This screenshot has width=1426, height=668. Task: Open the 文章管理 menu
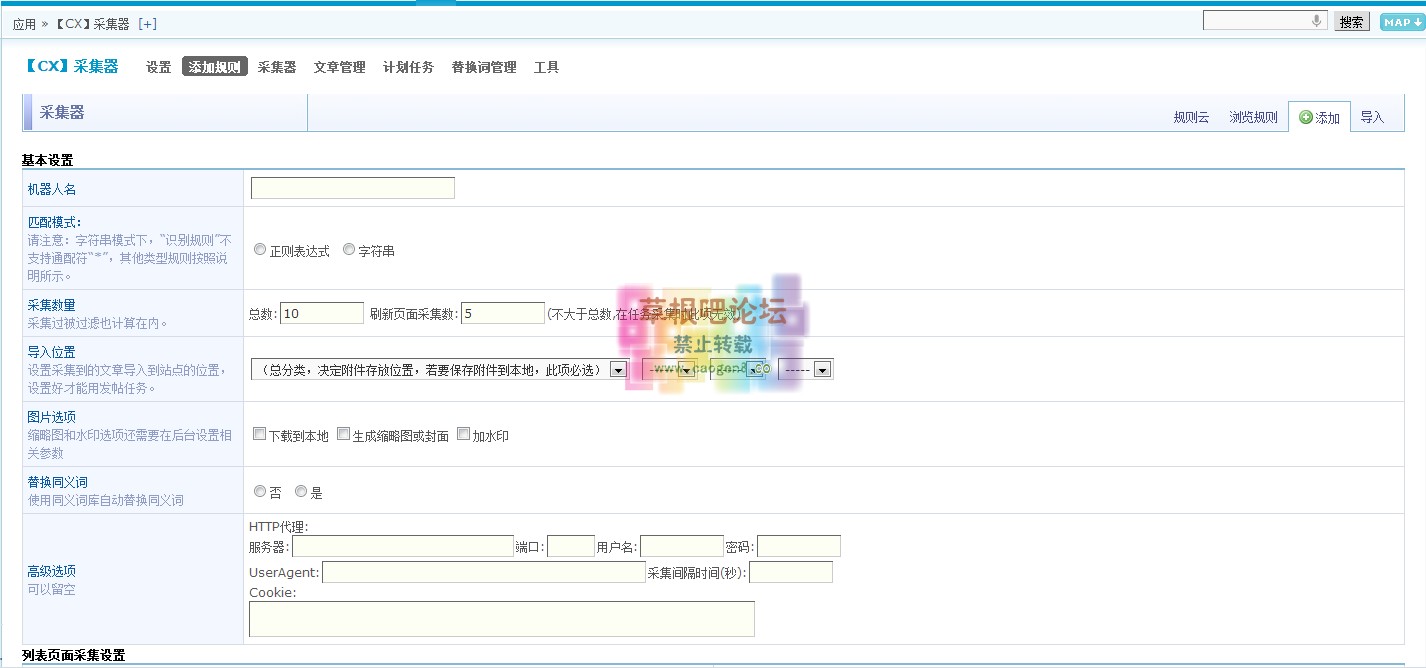(339, 68)
